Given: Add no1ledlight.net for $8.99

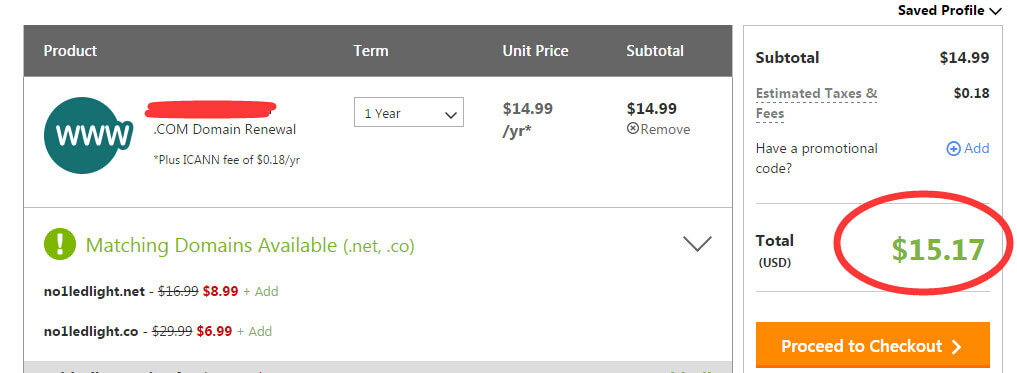Looking at the screenshot, I should tap(261, 292).
